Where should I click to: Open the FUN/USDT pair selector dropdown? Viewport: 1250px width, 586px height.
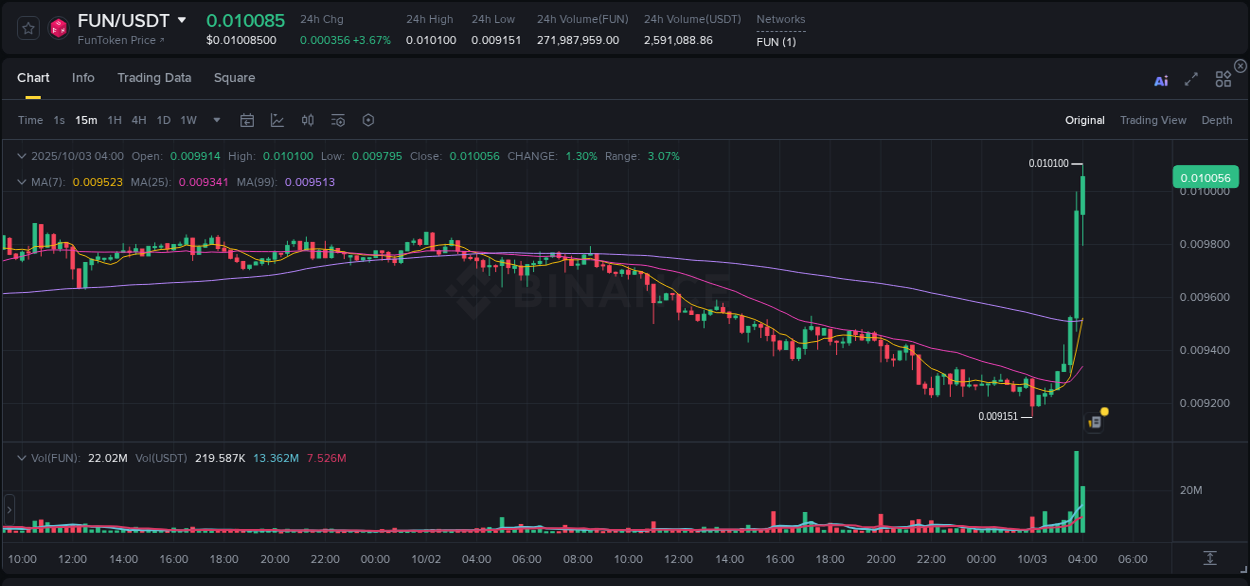[180, 19]
